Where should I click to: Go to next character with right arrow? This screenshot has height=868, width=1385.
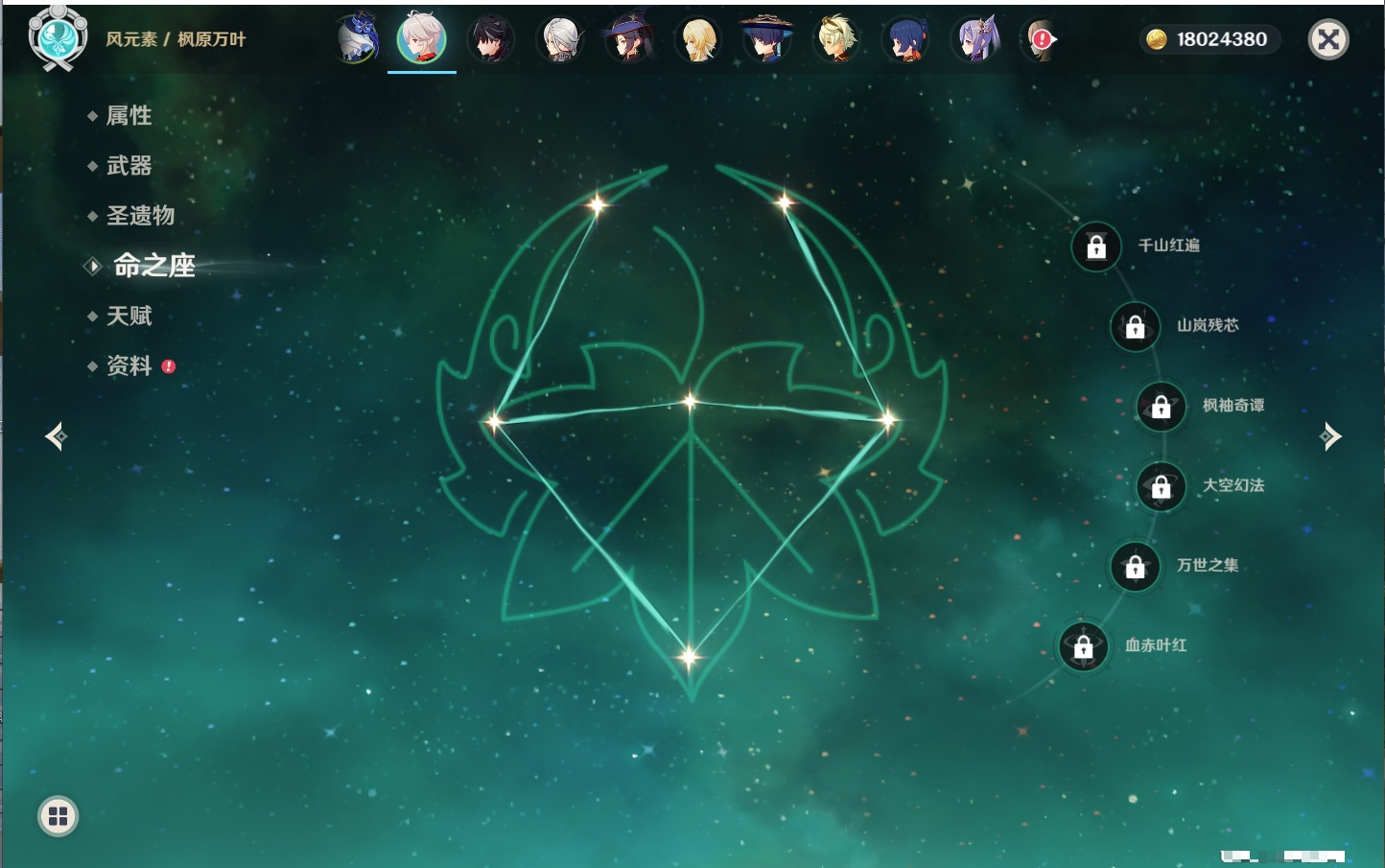1330,436
